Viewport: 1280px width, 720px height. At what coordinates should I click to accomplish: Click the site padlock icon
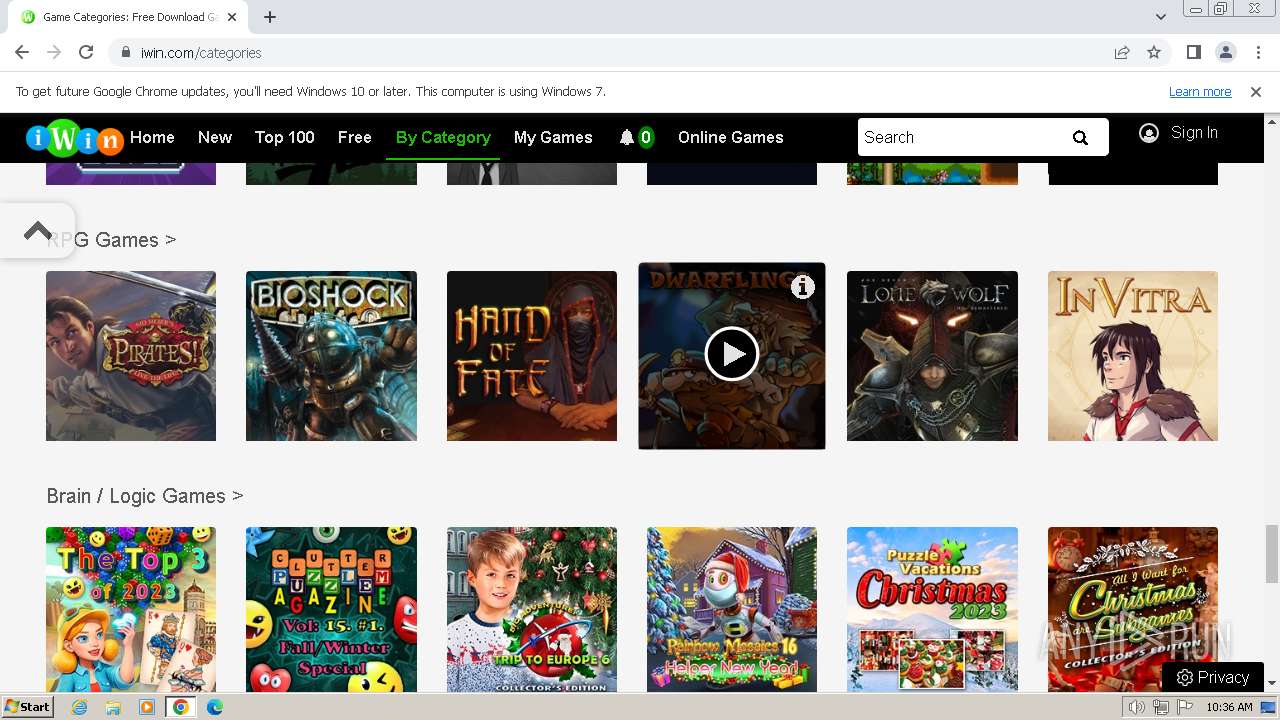click(x=126, y=53)
